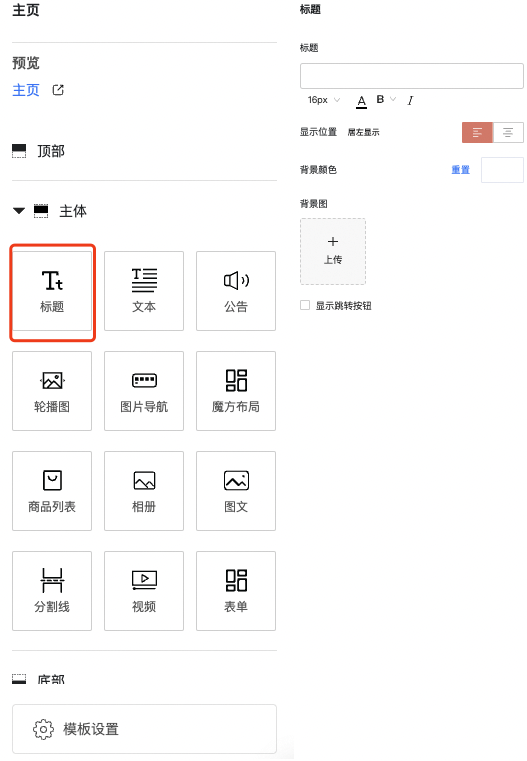The width and height of the screenshot is (527, 761).
Task: Click the 标题 text input field
Action: (412, 76)
